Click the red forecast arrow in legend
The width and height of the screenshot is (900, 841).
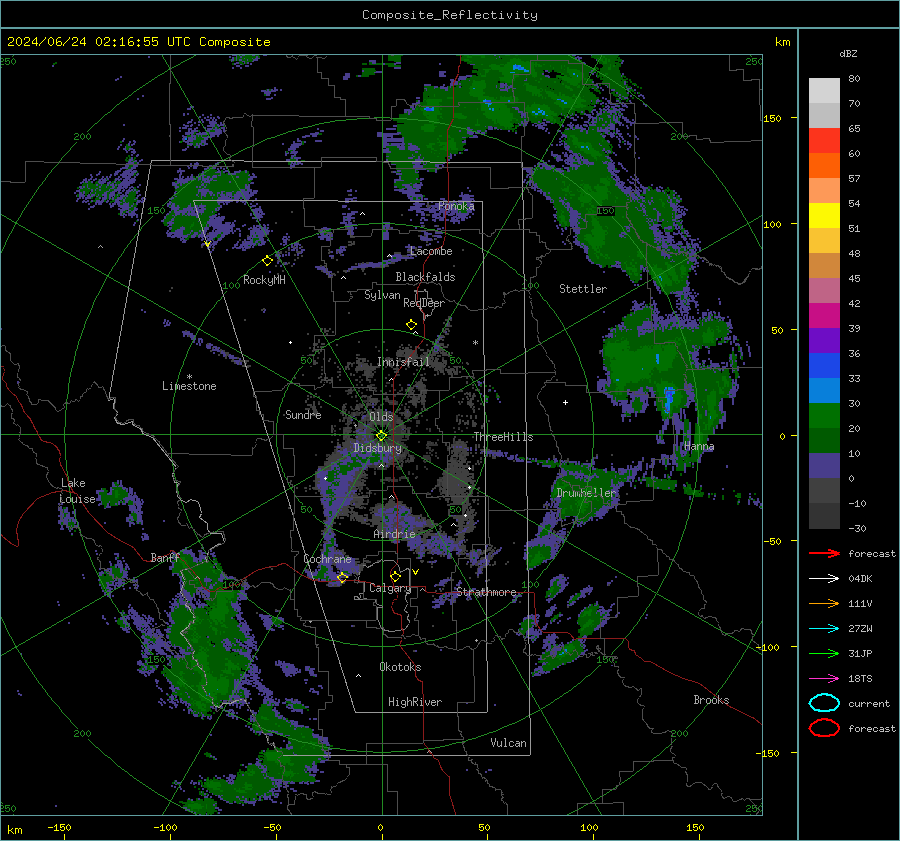coord(824,553)
